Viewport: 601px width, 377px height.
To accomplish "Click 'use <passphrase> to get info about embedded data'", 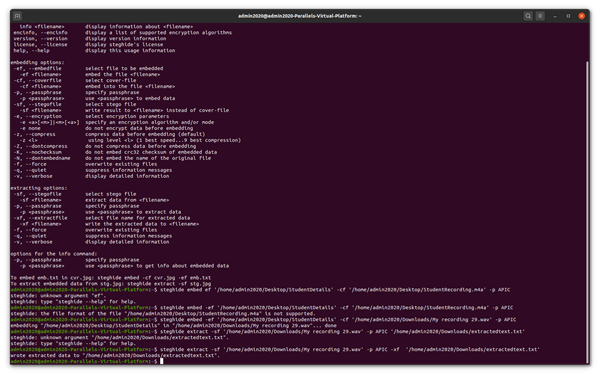I will coord(157,266).
